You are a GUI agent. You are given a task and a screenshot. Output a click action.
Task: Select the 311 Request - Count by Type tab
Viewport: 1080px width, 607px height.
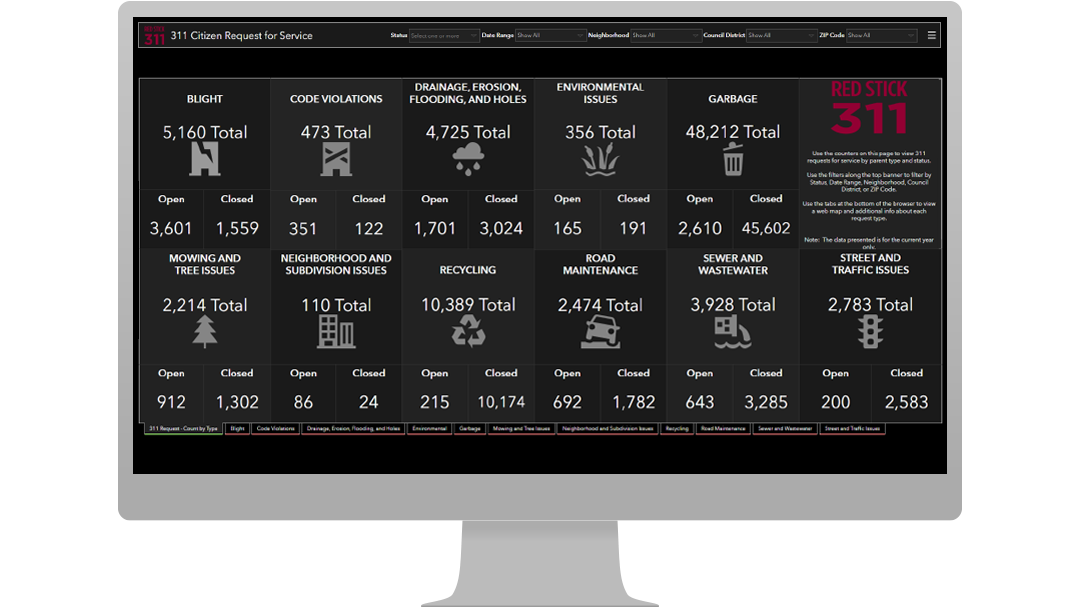tap(183, 429)
